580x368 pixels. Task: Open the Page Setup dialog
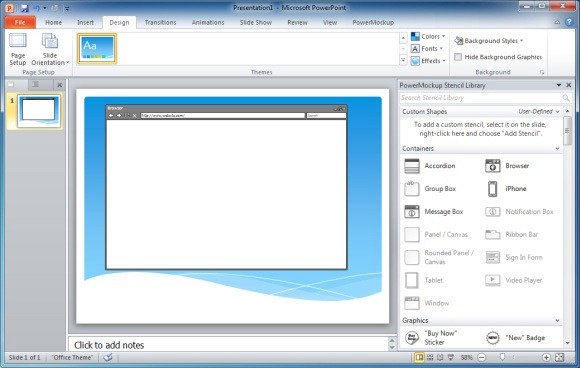click(x=18, y=50)
